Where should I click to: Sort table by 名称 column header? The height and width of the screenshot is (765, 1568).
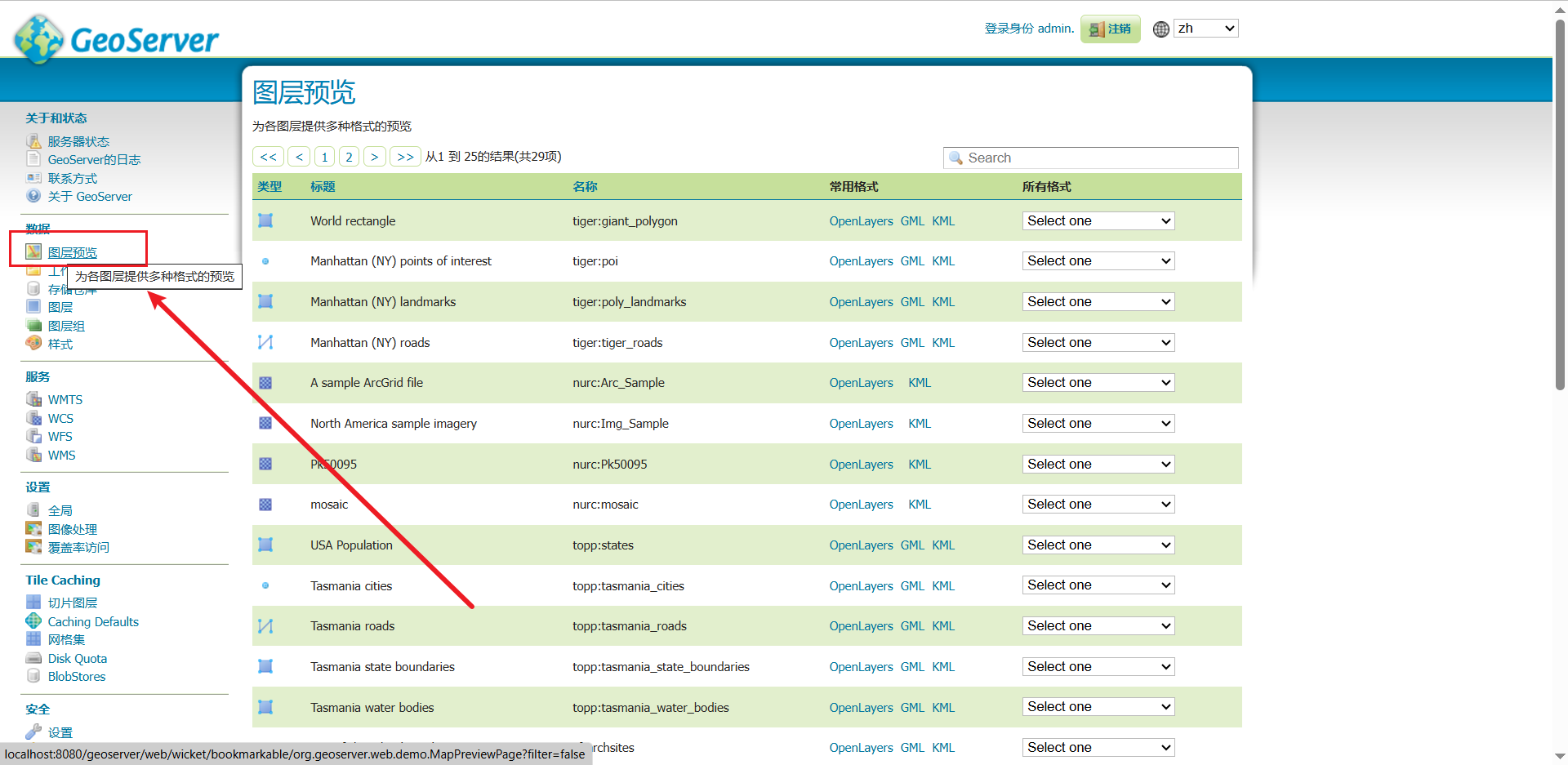(585, 186)
